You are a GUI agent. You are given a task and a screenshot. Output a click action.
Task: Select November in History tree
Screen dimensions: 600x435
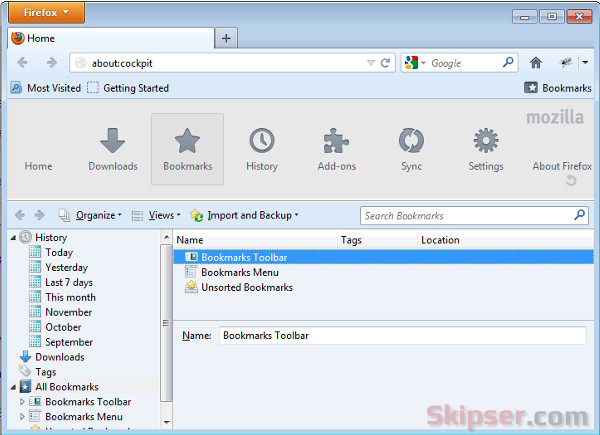point(68,312)
